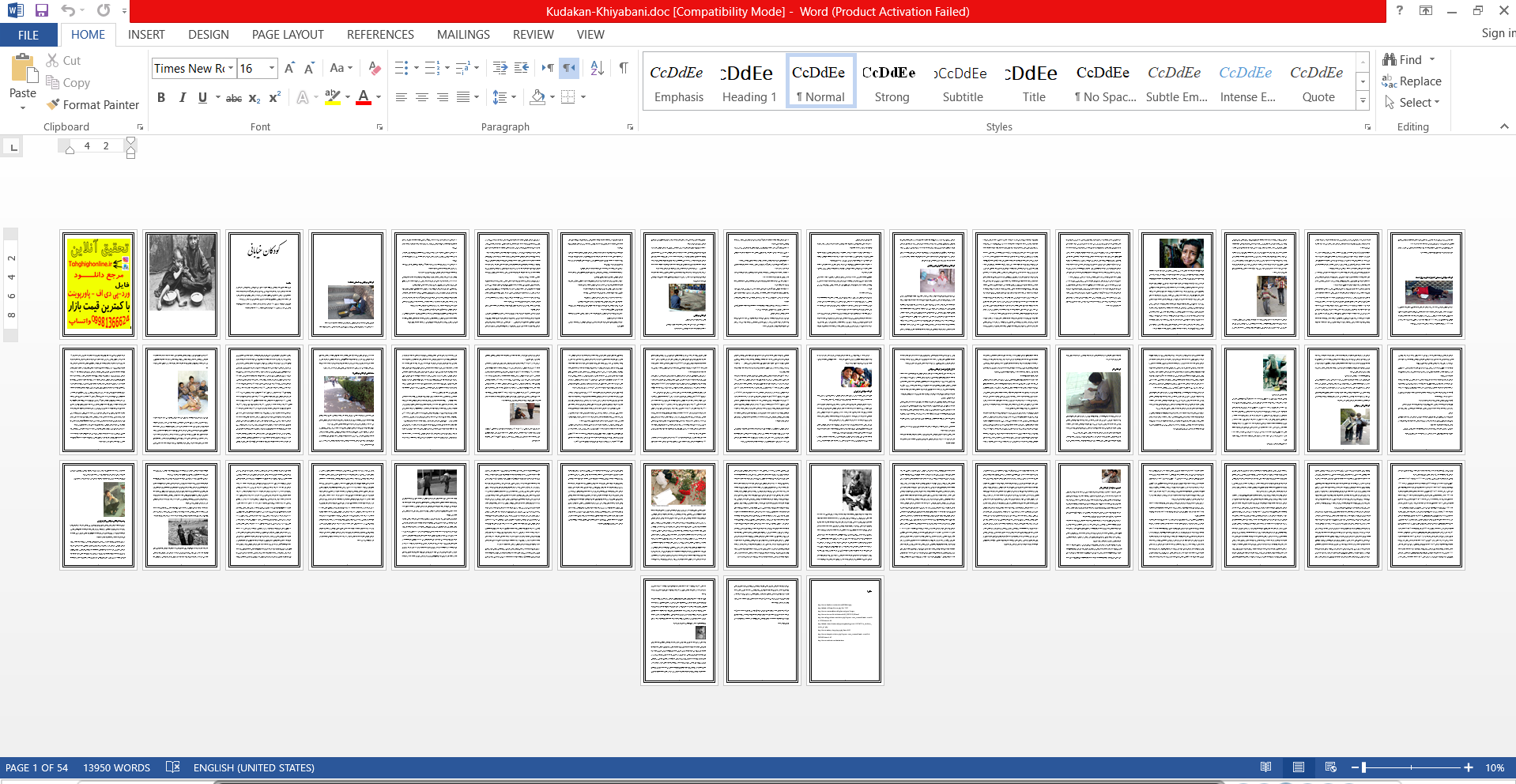Switch to the REVIEW tab

pos(534,35)
